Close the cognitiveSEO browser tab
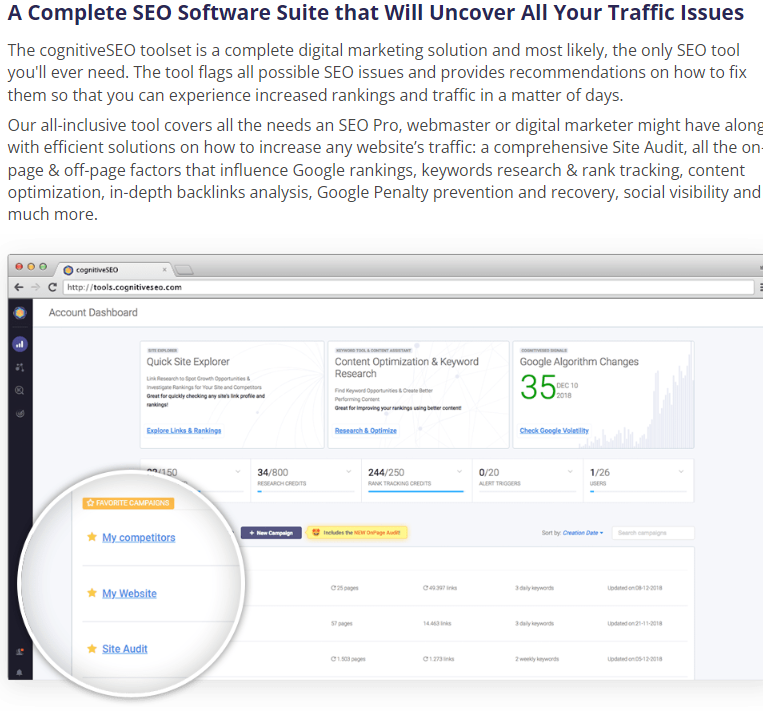Viewport: 763px width, 717px height. pos(164,269)
